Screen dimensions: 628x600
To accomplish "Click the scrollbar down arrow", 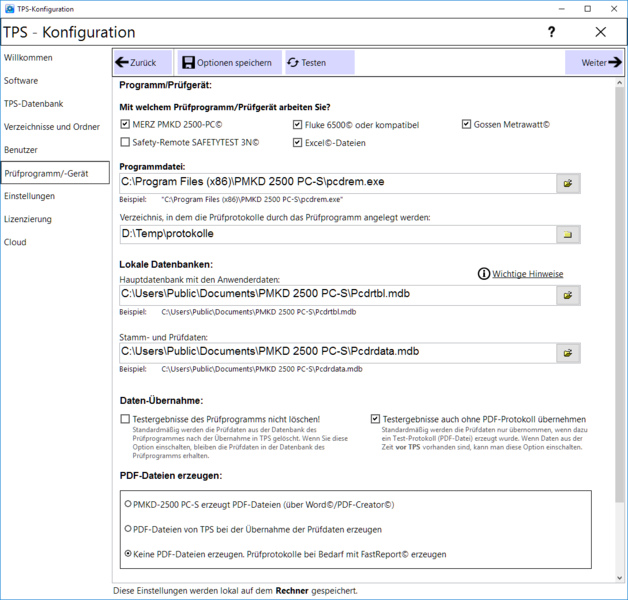I will click(620, 578).
